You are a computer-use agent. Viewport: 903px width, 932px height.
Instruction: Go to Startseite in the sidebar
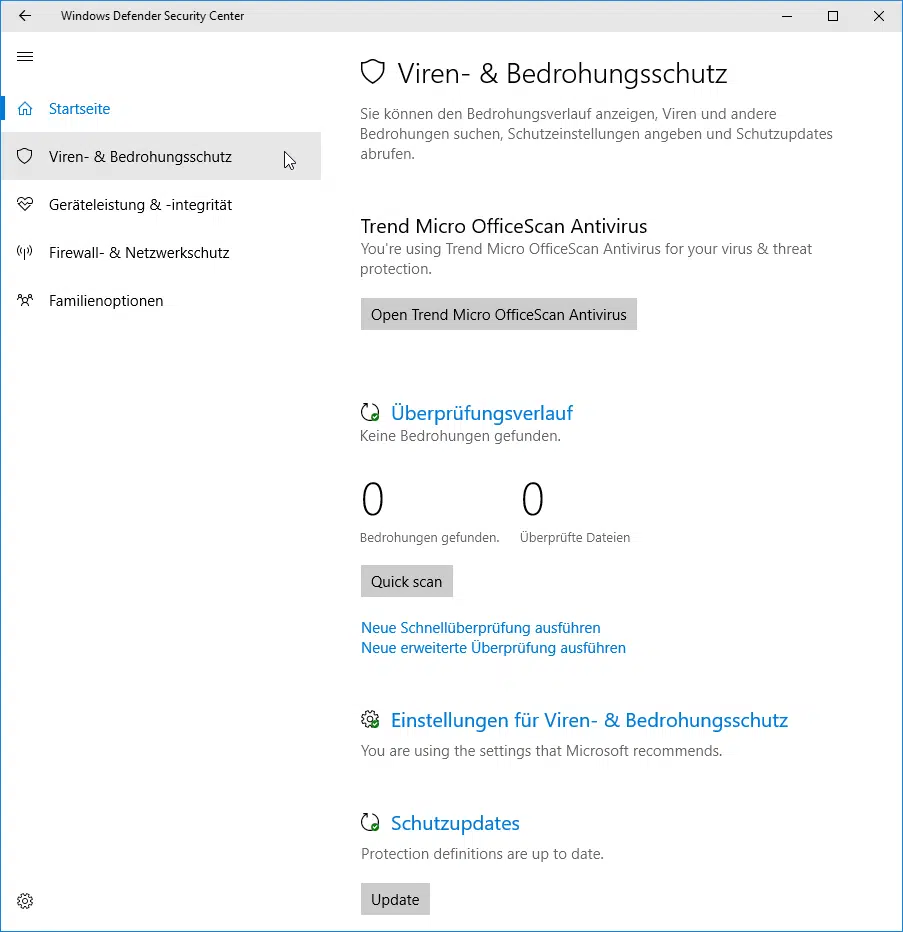click(x=79, y=109)
